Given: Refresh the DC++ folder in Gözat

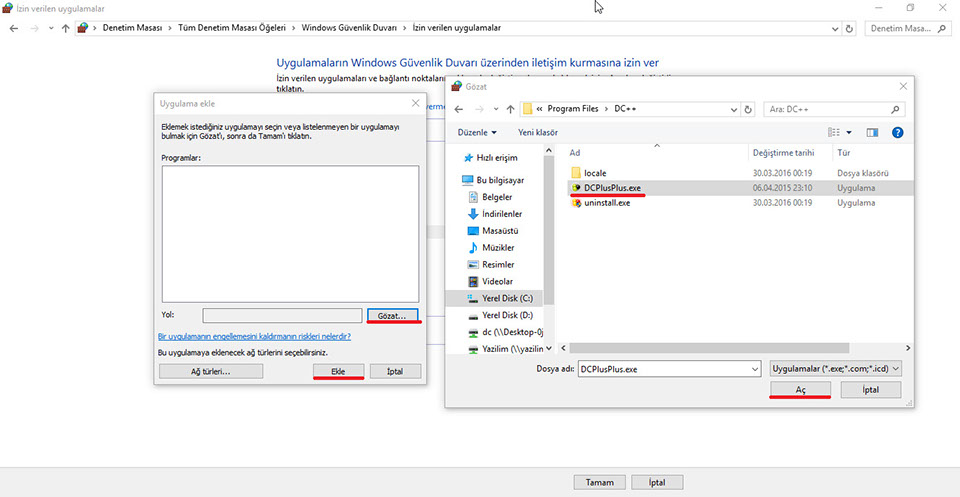Looking at the screenshot, I should pyautogui.click(x=748, y=110).
